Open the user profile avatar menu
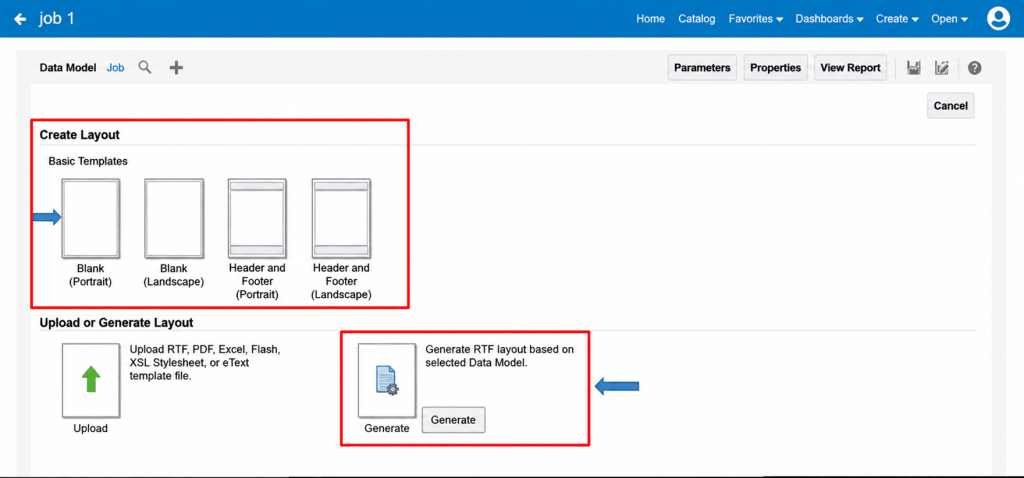Image resolution: width=1024 pixels, height=478 pixels. coord(999,18)
